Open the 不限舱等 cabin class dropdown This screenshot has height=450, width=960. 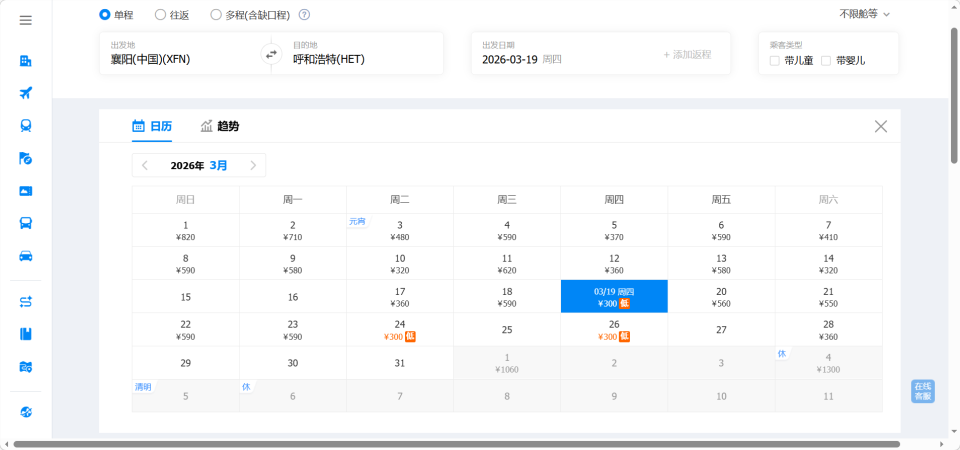click(x=864, y=14)
